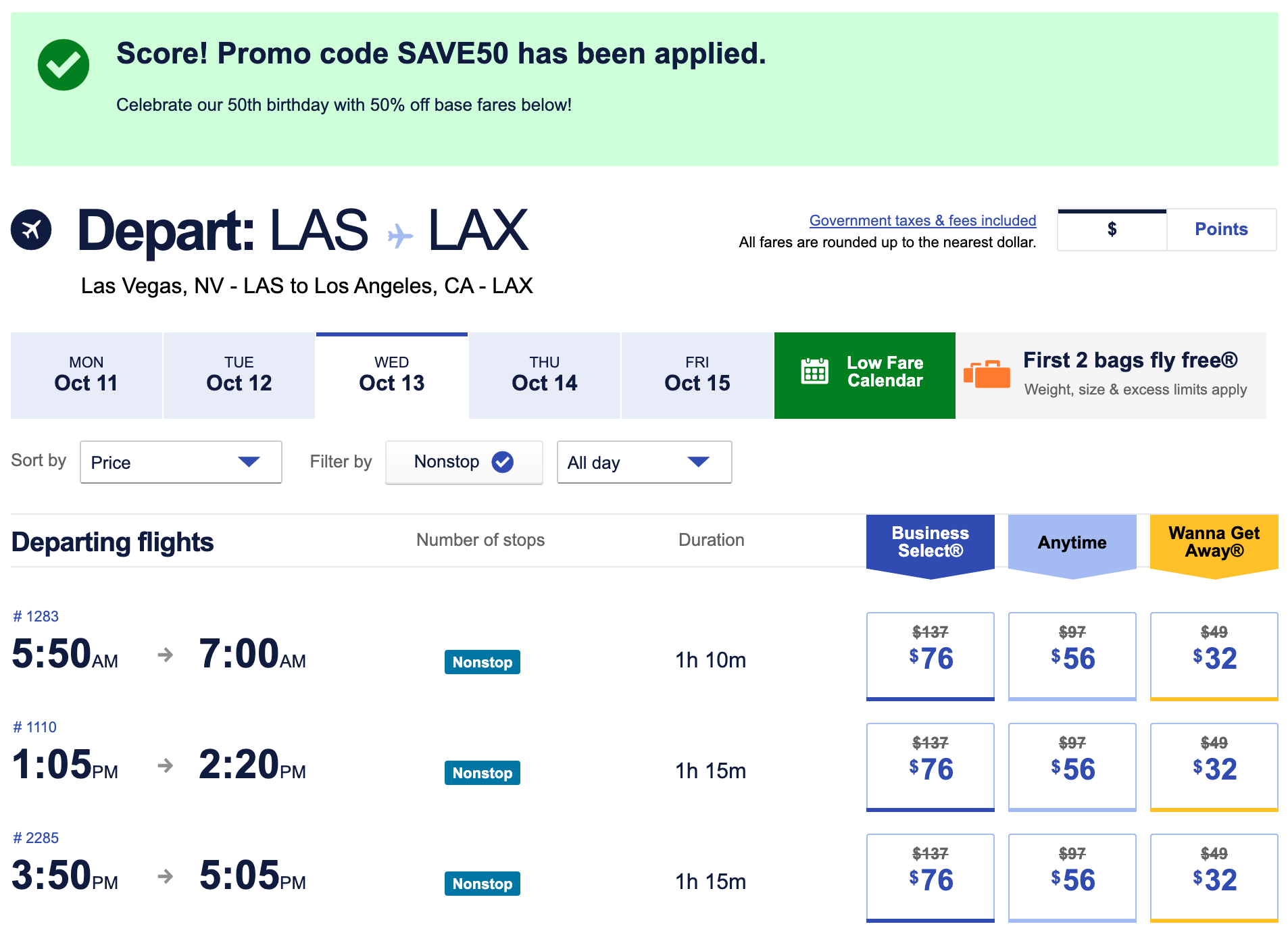Choose $32 Wanna Get Away fare for flight 1283
Image resolution: width=1288 pixels, height=939 pixels.
1214,656
